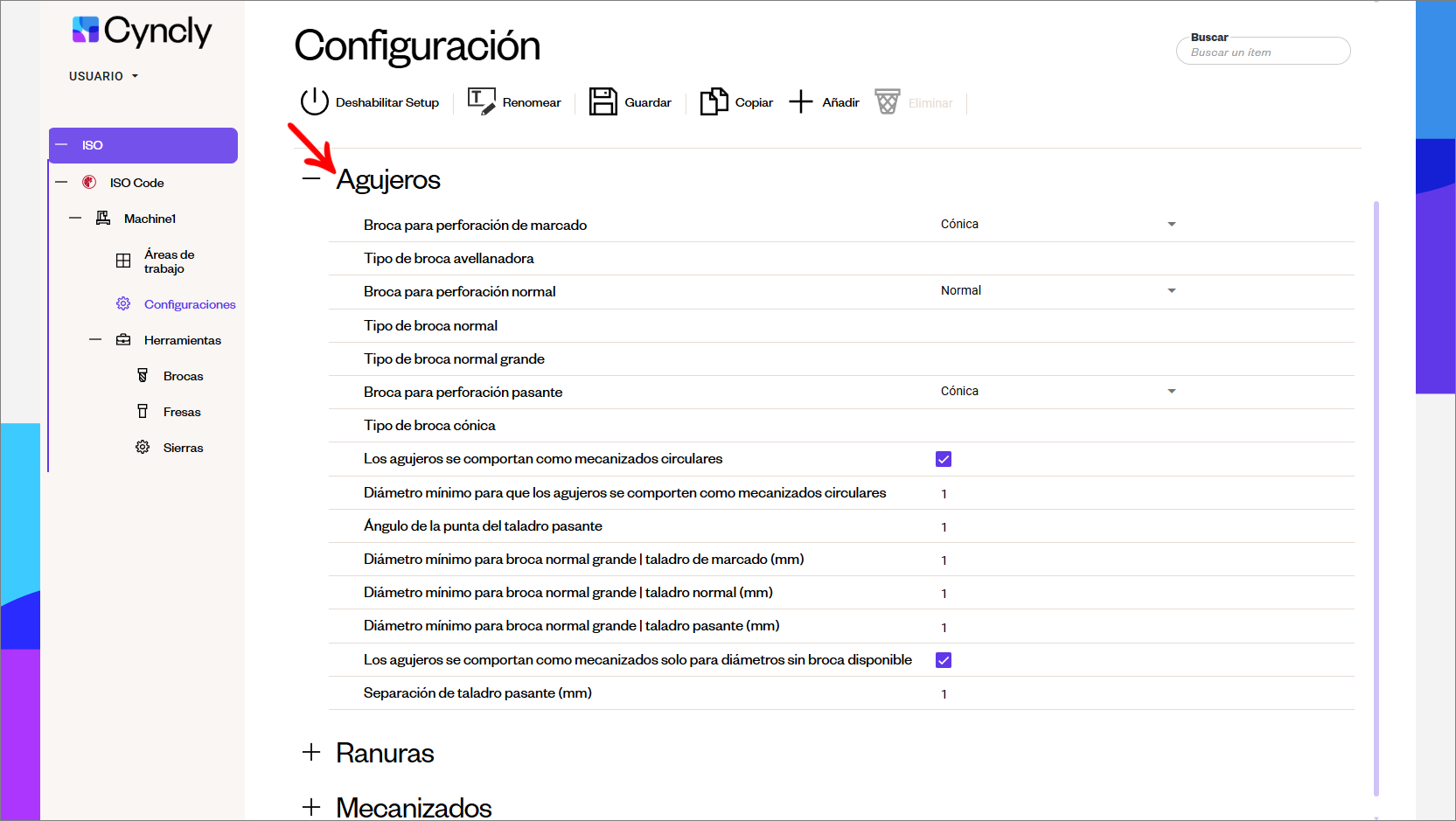The width and height of the screenshot is (1456, 821).
Task: Click the Añadir plus icon
Action: 801,101
